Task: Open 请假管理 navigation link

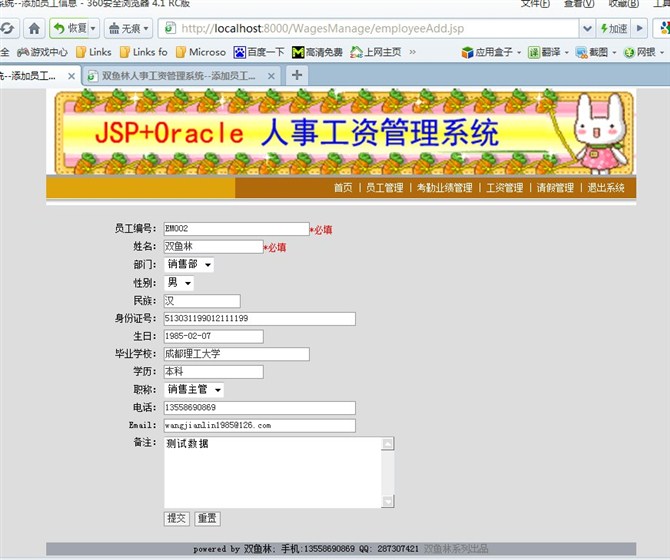Action: pyautogui.click(x=555, y=188)
